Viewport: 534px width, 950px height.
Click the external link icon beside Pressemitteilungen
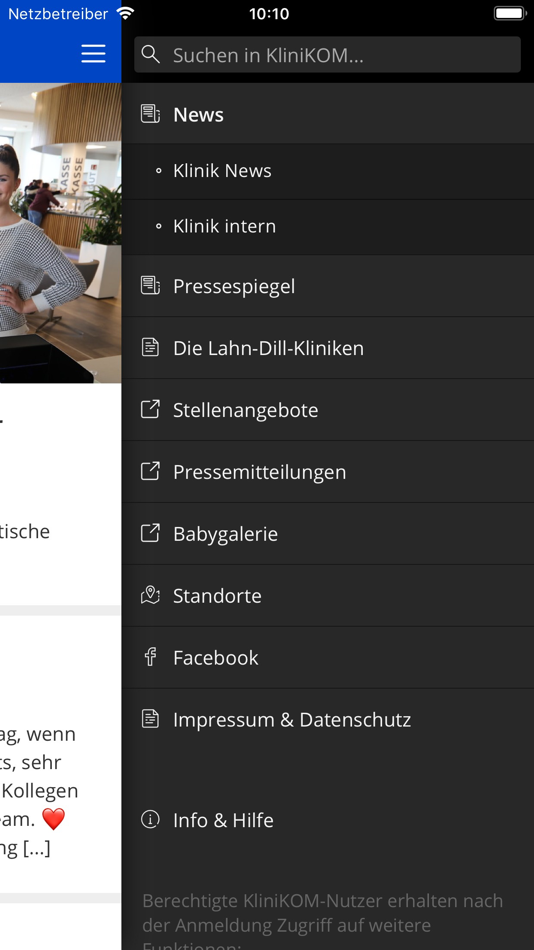[150, 471]
